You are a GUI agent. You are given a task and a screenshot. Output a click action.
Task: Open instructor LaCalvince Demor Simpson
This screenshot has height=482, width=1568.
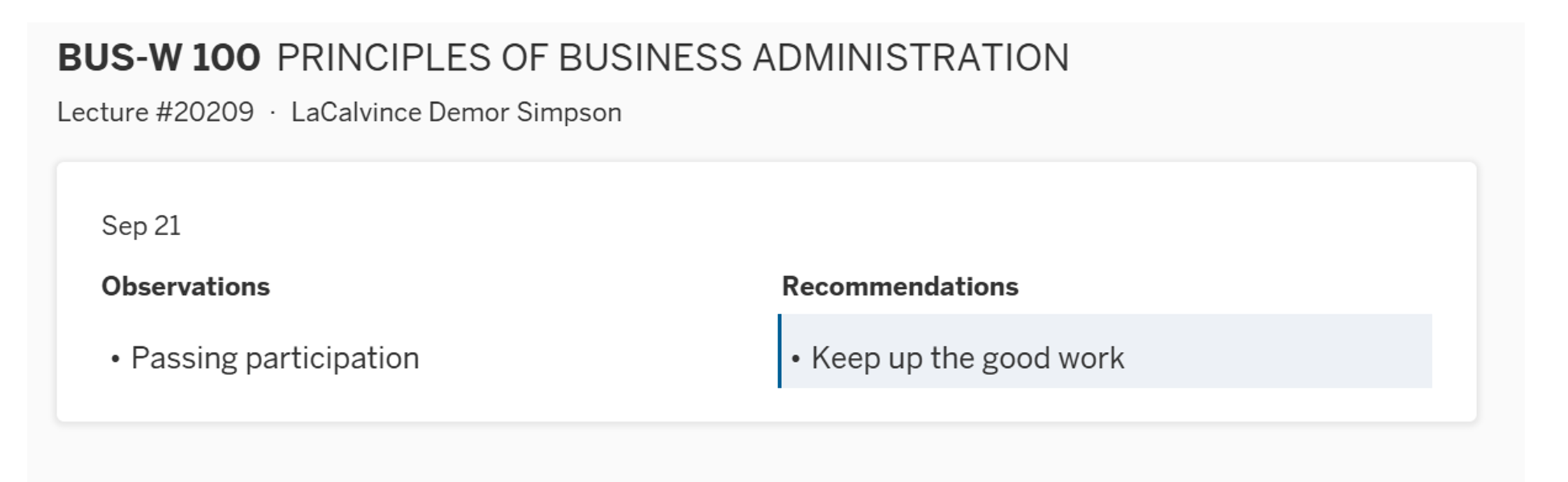pyautogui.click(x=456, y=113)
